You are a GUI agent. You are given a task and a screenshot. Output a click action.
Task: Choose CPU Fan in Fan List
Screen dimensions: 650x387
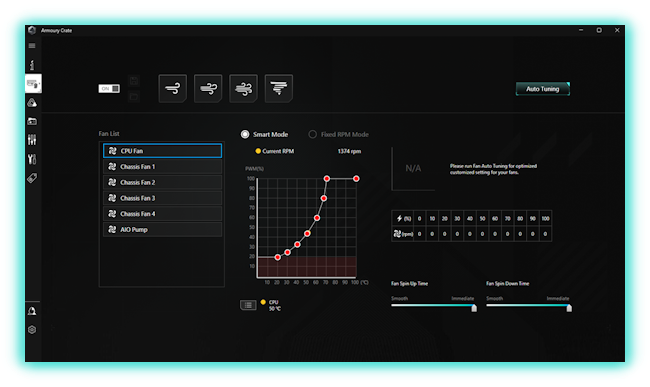(x=162, y=151)
